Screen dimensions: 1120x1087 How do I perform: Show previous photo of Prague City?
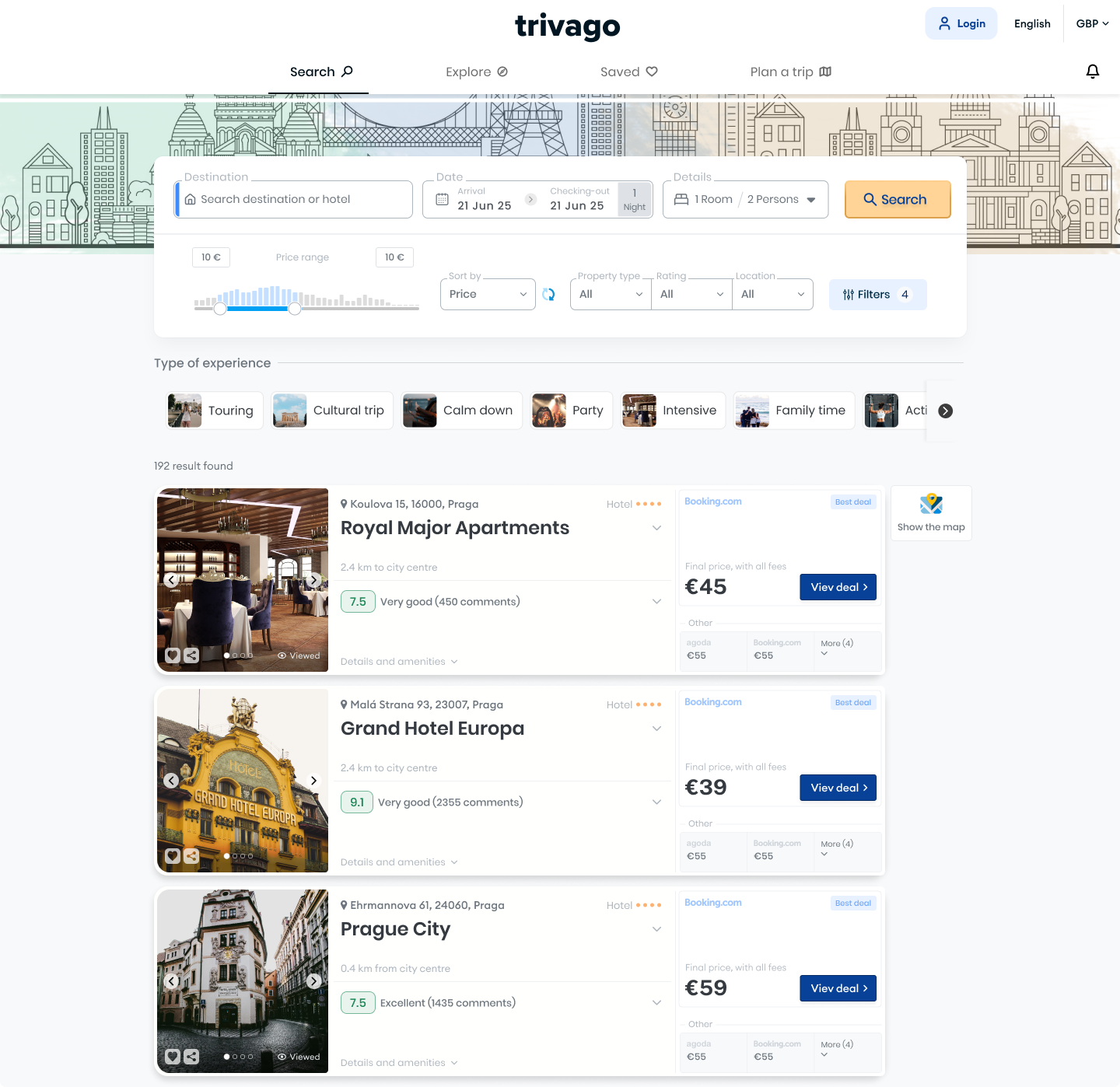point(172,981)
